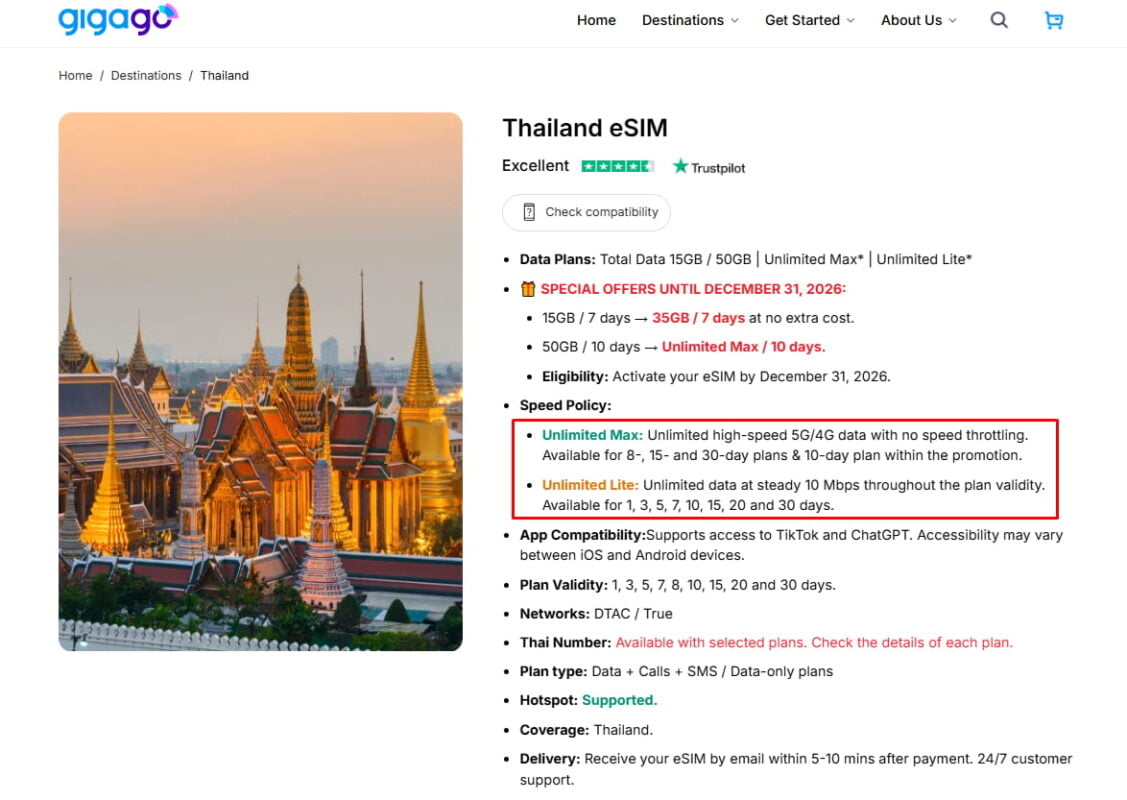Screen dimensions: 1127x800
Task: Click the 'Coverage:' Thailand line
Action: coord(586,730)
